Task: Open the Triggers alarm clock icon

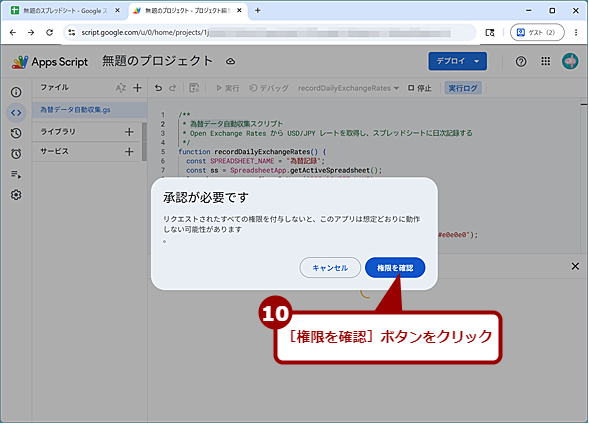Action: (x=16, y=154)
